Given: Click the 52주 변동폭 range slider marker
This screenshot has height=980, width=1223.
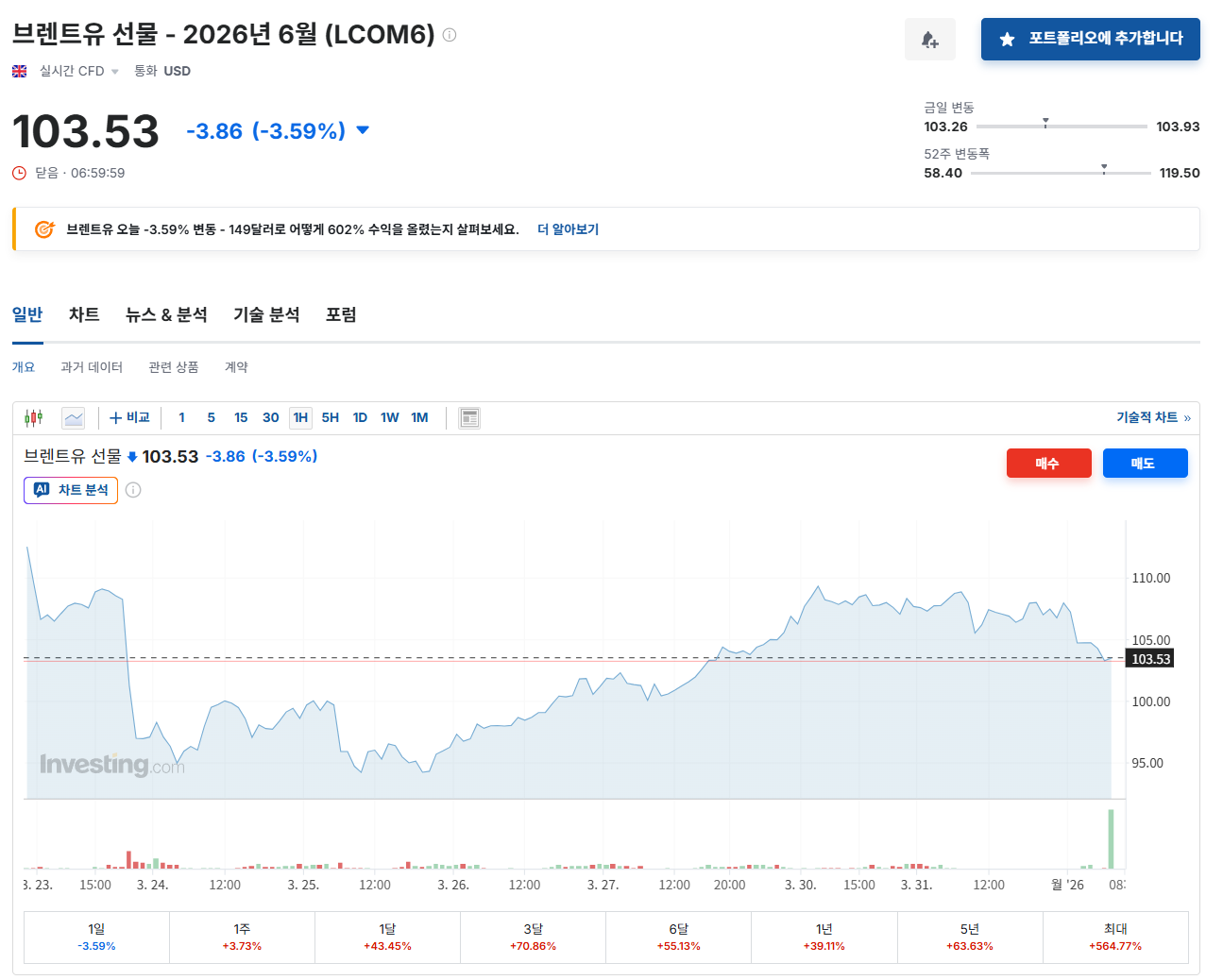Looking at the screenshot, I should coord(1103,170).
